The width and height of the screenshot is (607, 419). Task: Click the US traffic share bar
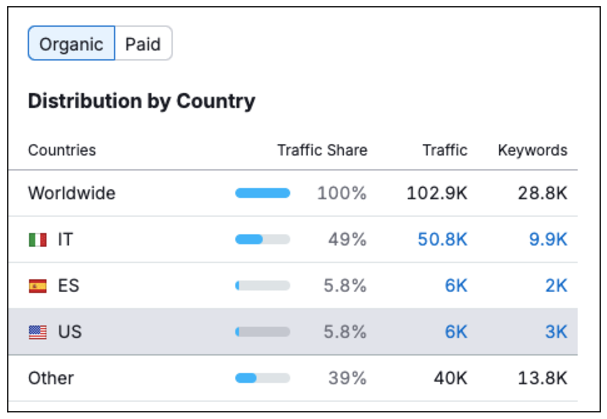tap(262, 332)
